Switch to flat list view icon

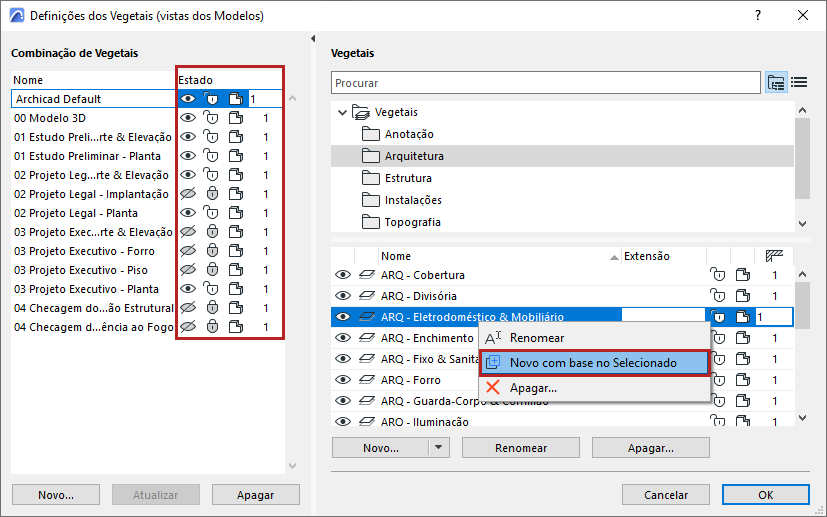[x=799, y=83]
